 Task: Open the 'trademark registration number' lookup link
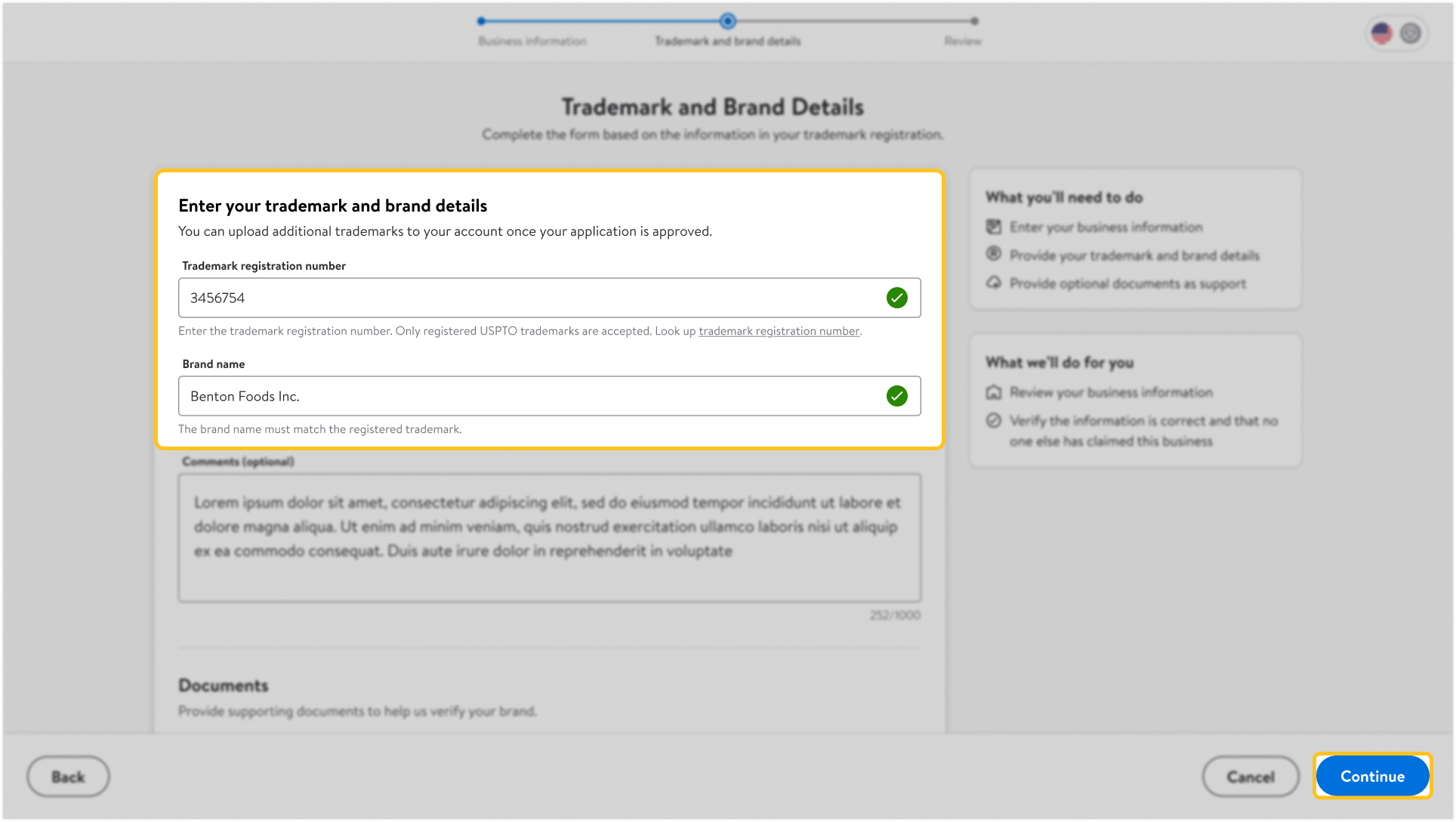(779, 331)
